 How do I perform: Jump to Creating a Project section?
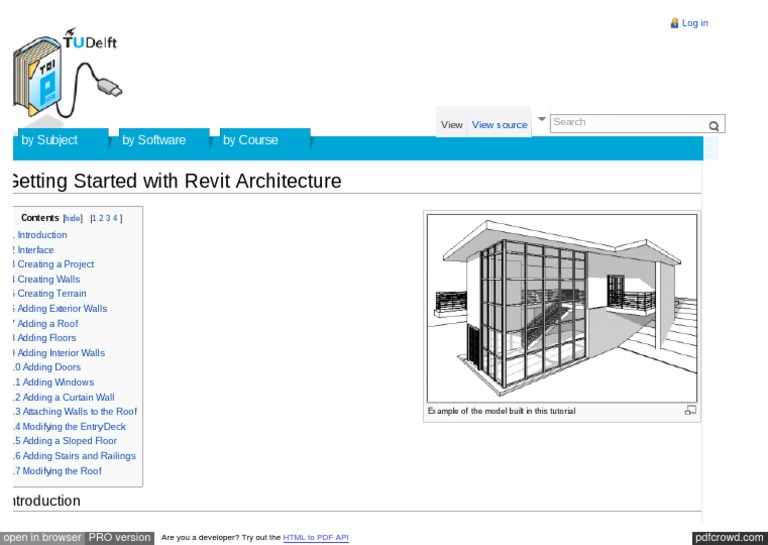[55, 264]
